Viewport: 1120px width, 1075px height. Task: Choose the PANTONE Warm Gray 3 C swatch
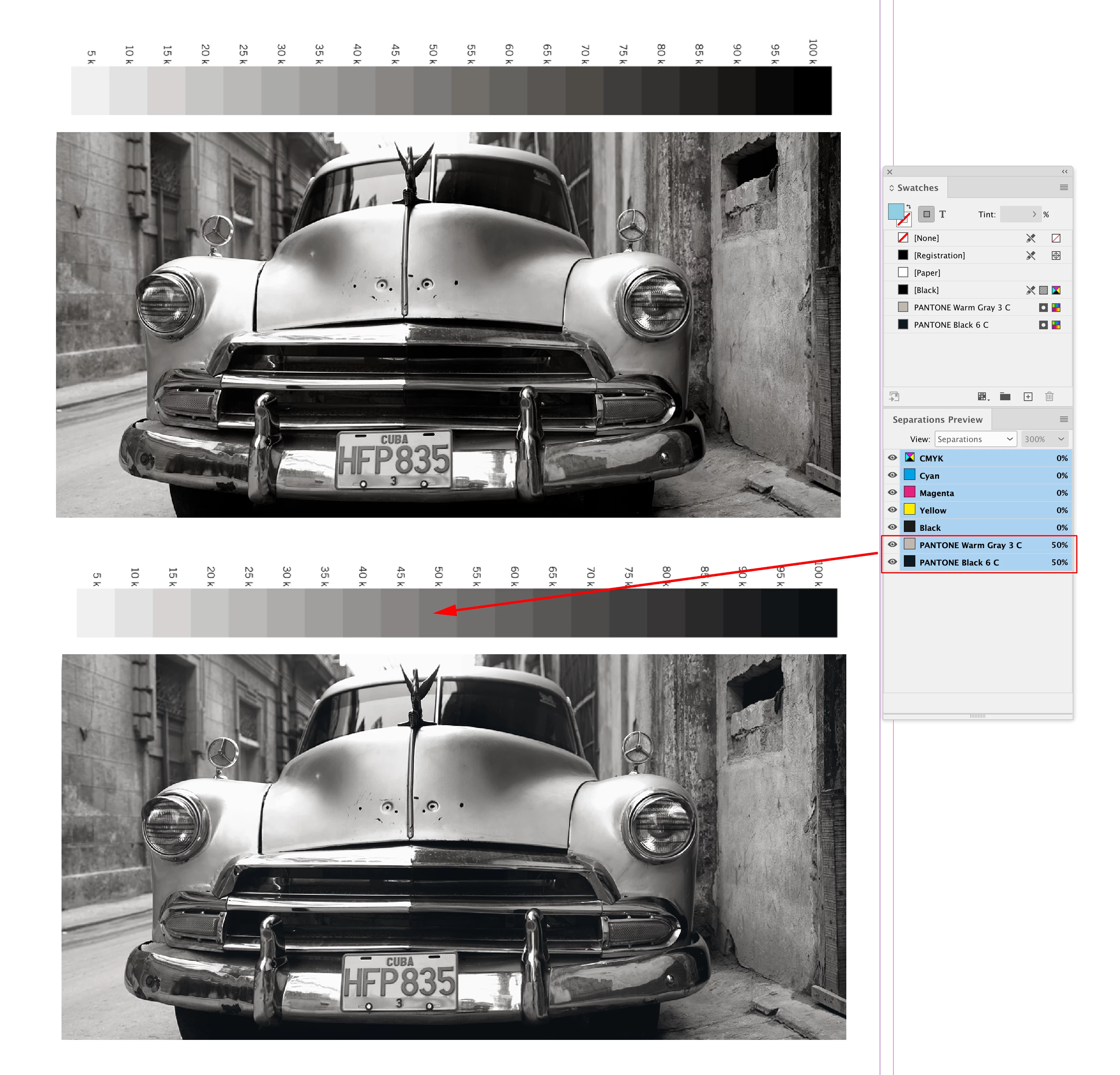pos(962,308)
